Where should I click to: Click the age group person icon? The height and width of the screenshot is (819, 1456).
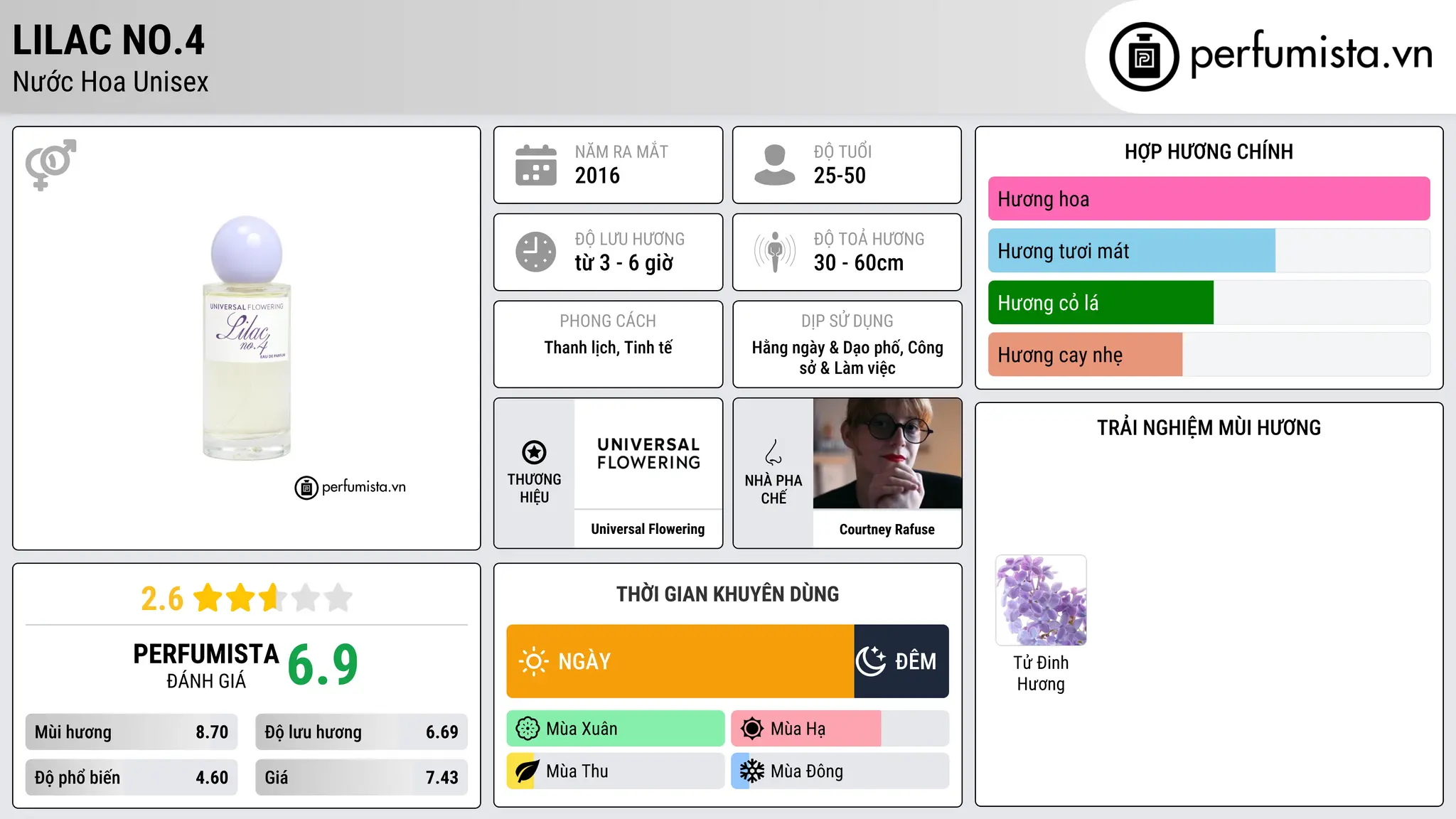click(x=774, y=165)
